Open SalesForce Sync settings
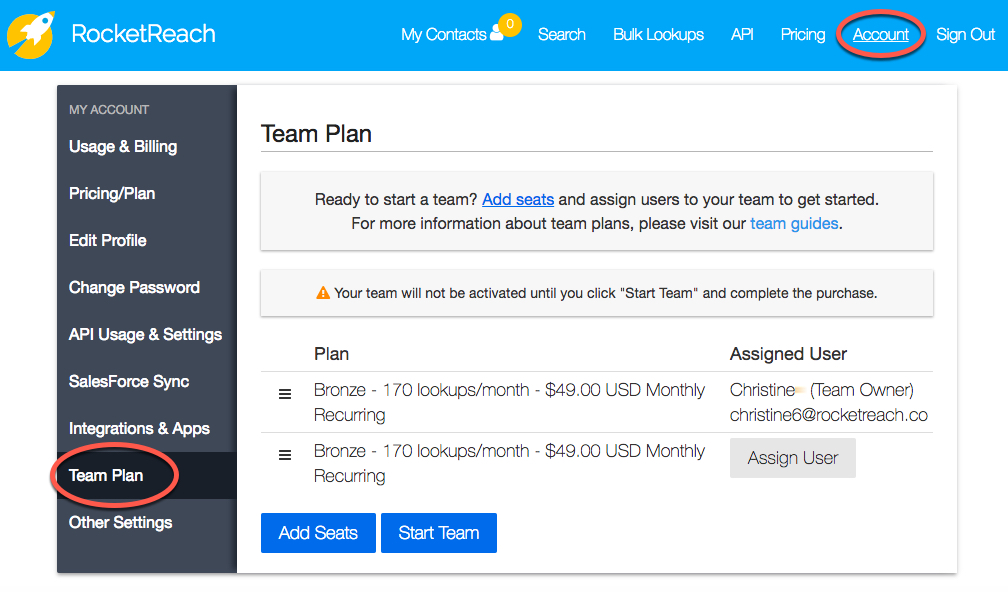Screen dimensions: 1008x592 coord(129,381)
